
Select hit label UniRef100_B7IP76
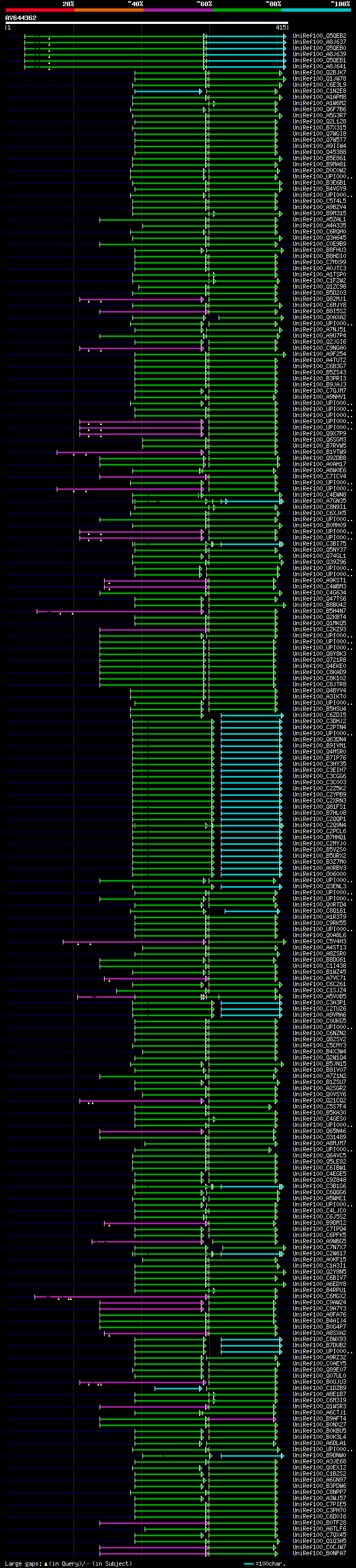319,758
